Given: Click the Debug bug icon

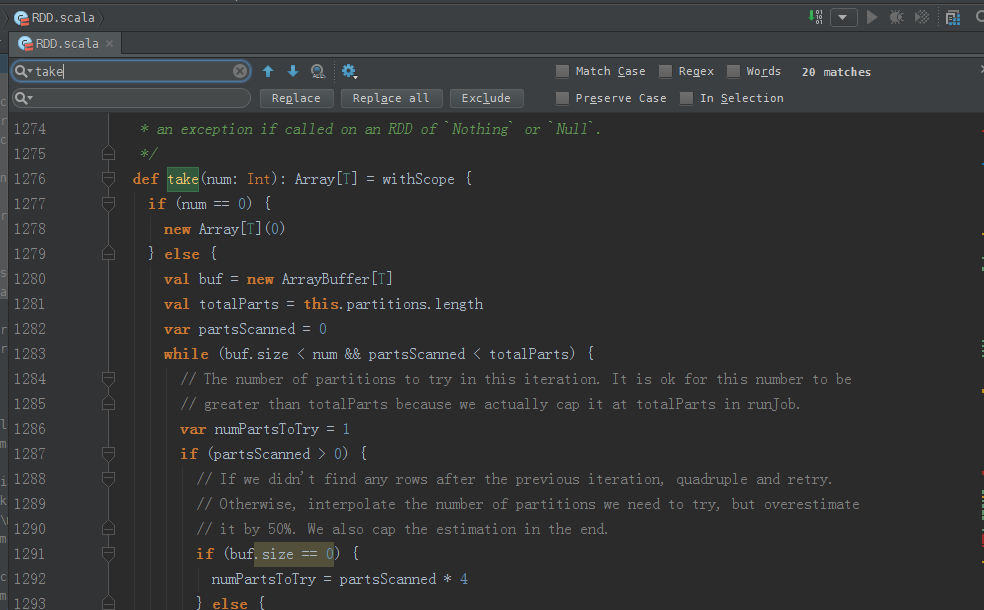Looking at the screenshot, I should [897, 17].
